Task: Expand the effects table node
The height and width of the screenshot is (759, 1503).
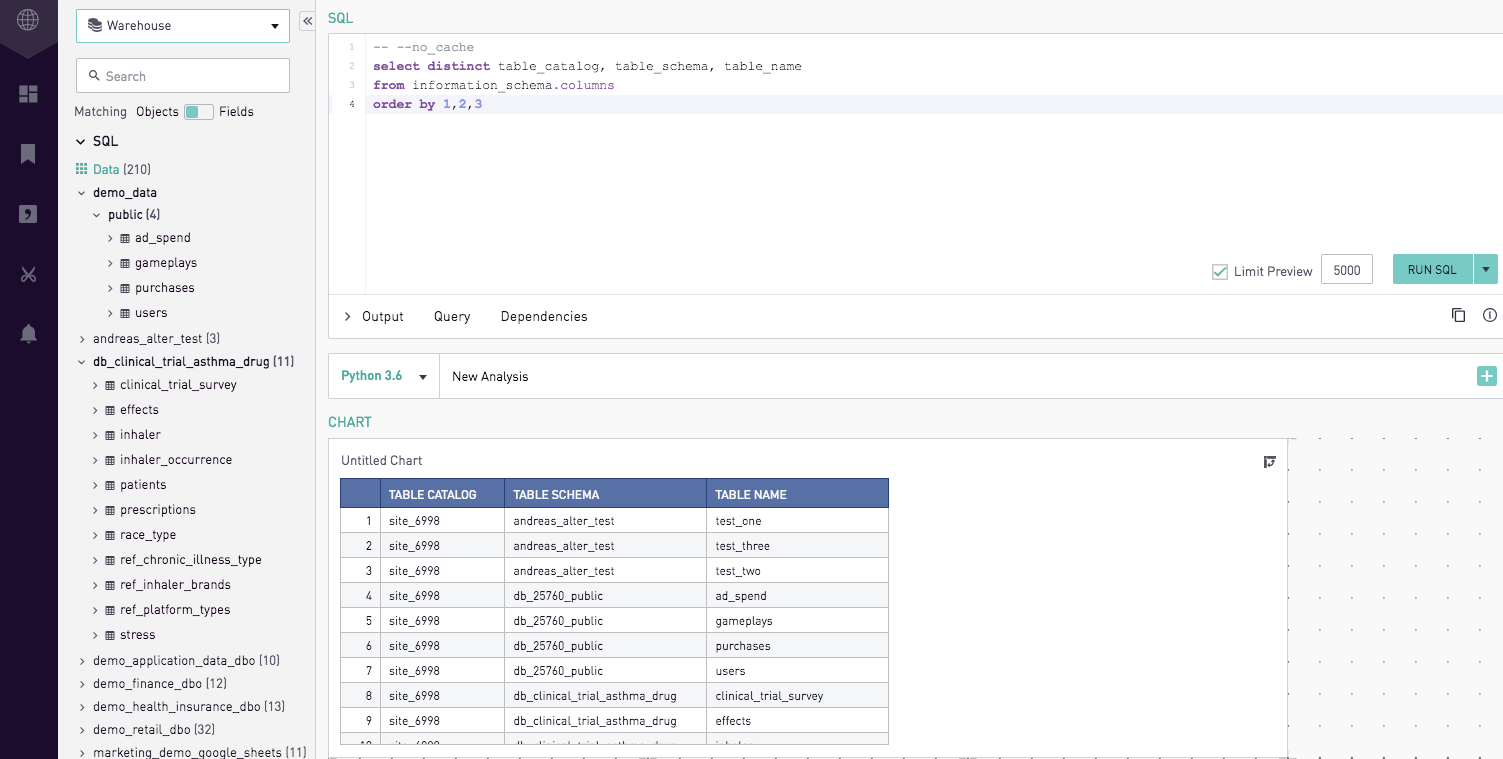Action: tap(96, 410)
